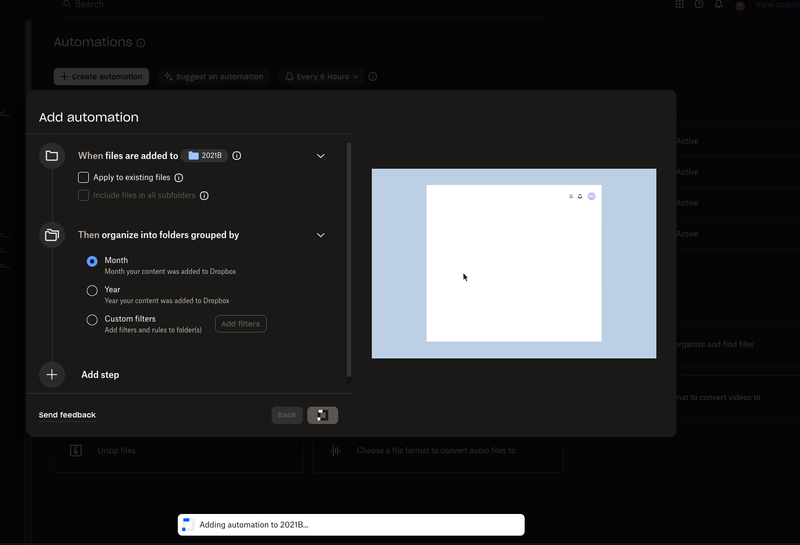Open the Send feedback link

[x=67, y=415]
